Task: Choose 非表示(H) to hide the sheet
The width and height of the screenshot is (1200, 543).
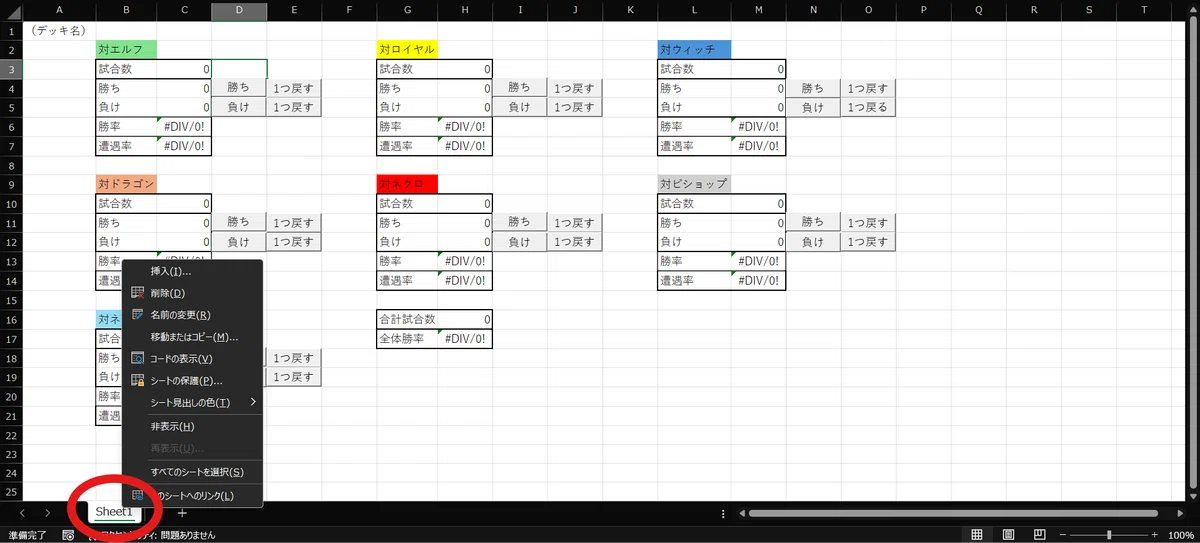Action: point(192,427)
